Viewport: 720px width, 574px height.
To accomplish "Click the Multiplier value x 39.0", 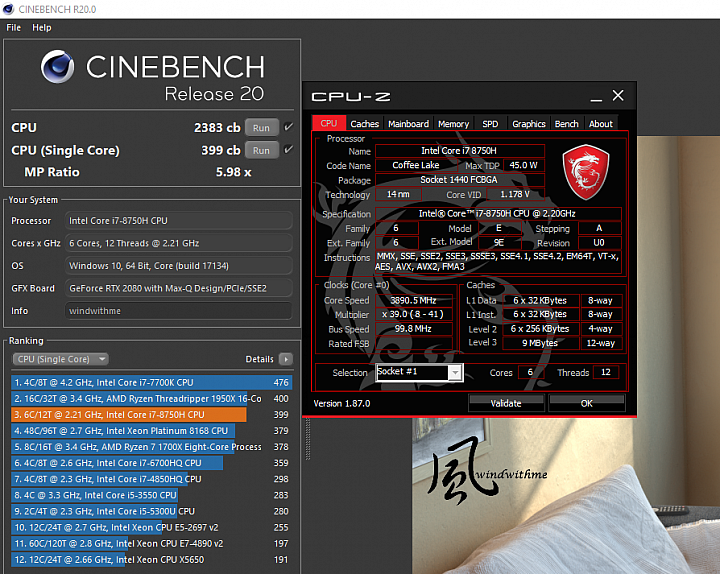I will (414, 314).
